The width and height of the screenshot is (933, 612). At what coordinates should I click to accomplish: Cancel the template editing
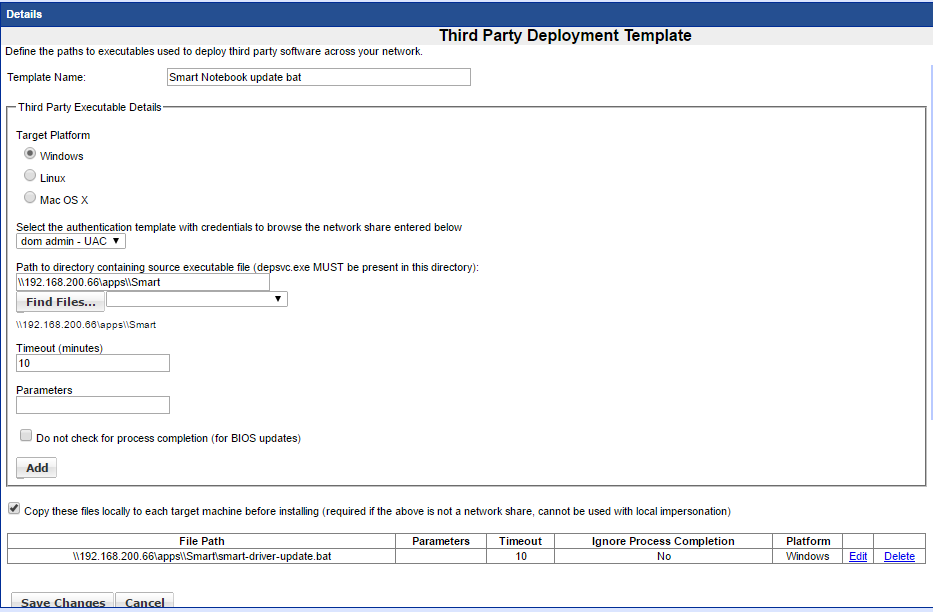[x=145, y=602]
